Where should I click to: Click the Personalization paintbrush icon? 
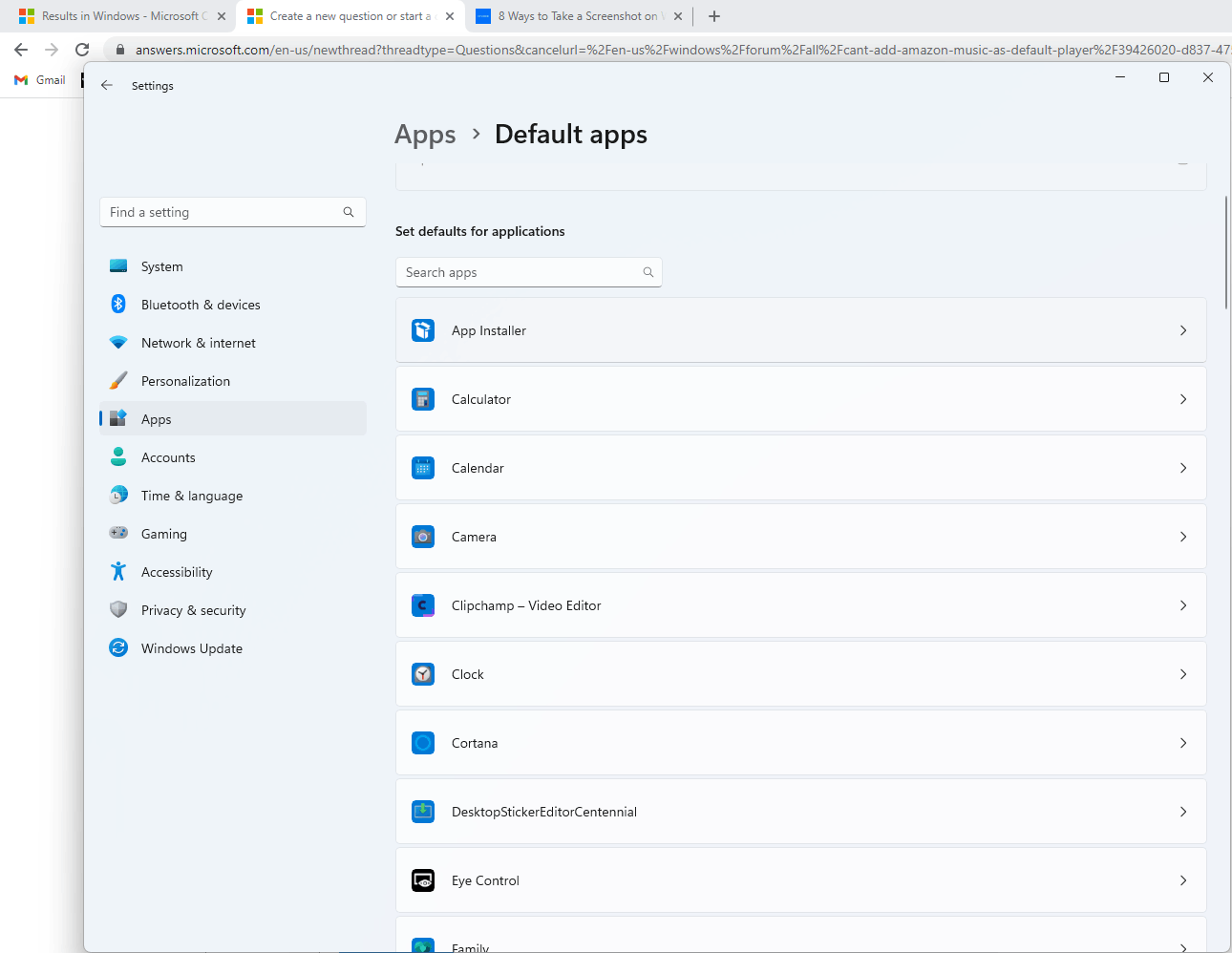pos(118,380)
